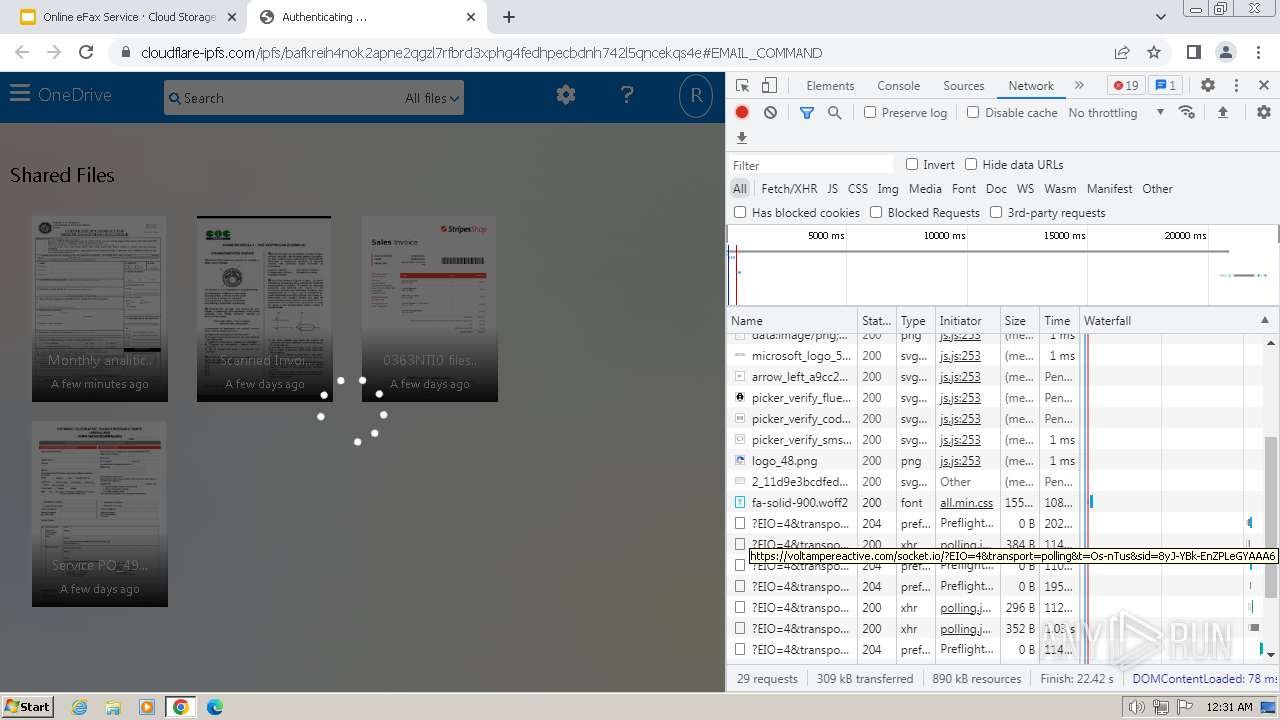Expand more DevTools tabs chevron

pyautogui.click(x=1079, y=86)
